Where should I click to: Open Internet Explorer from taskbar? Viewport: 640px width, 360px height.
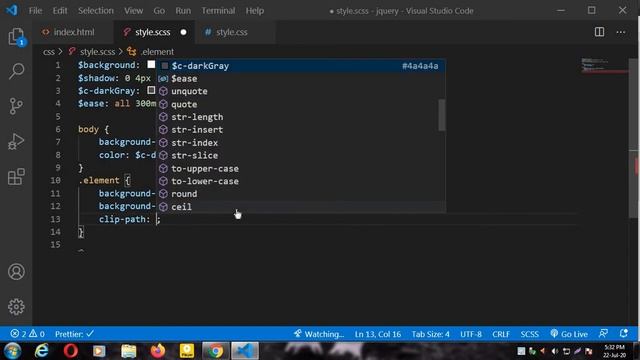[x=42, y=351]
